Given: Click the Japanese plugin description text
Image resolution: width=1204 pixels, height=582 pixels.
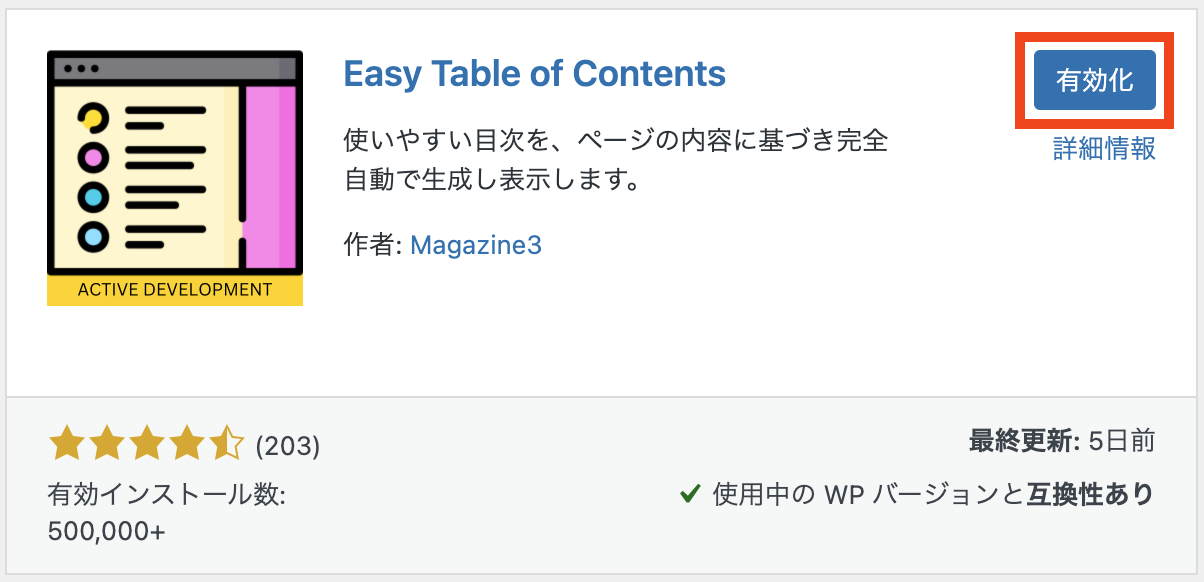Looking at the screenshot, I should pyautogui.click(x=615, y=161).
